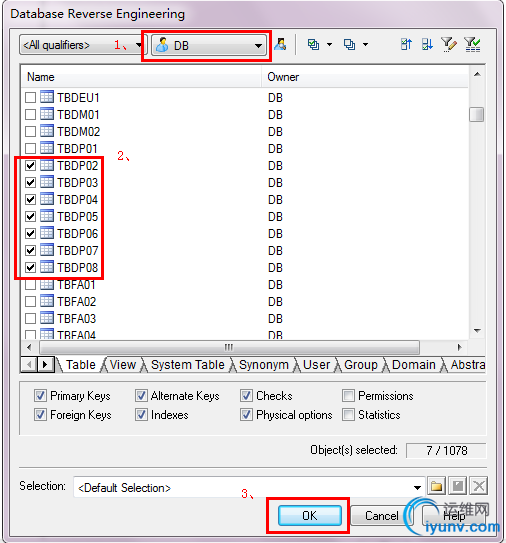Open the customize filter pencil icon
506x543 pixels.
[x=449, y=45]
